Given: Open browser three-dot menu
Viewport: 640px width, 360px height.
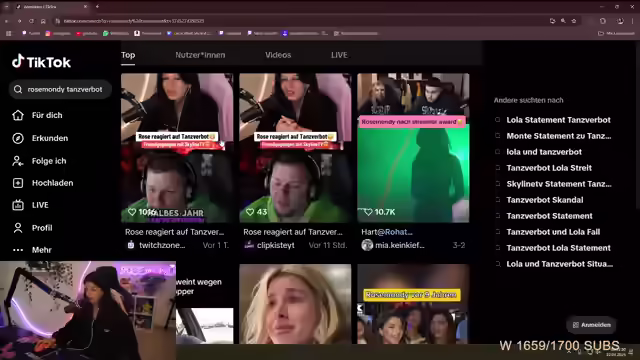Looking at the screenshot, I should click(x=633, y=21).
